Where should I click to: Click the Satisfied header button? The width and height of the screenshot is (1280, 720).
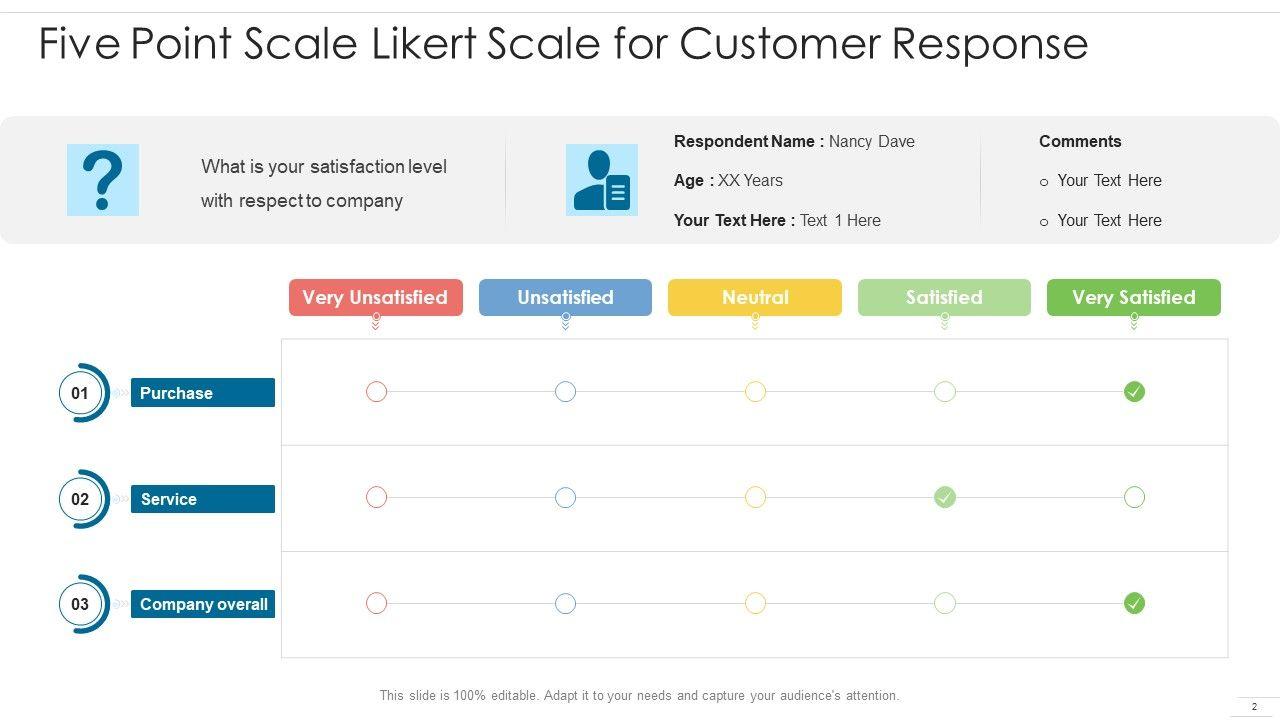944,297
